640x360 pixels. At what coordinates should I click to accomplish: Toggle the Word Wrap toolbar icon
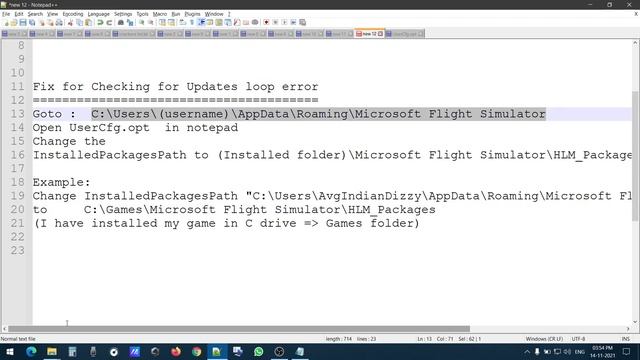[182, 22]
